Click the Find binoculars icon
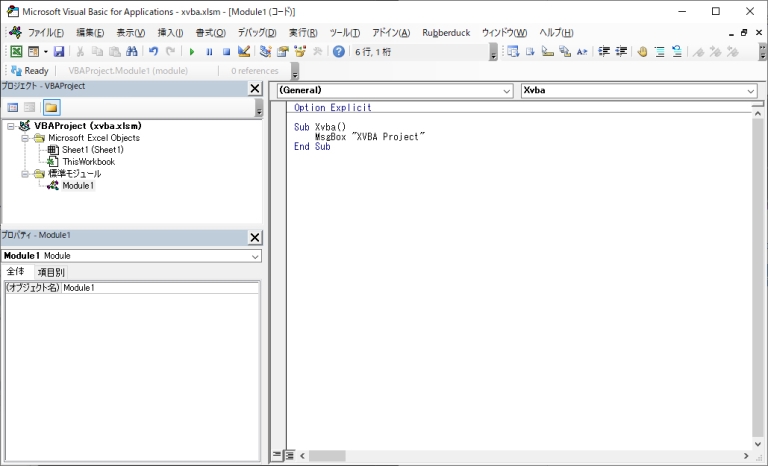The height and width of the screenshot is (466, 768). (x=132, y=52)
